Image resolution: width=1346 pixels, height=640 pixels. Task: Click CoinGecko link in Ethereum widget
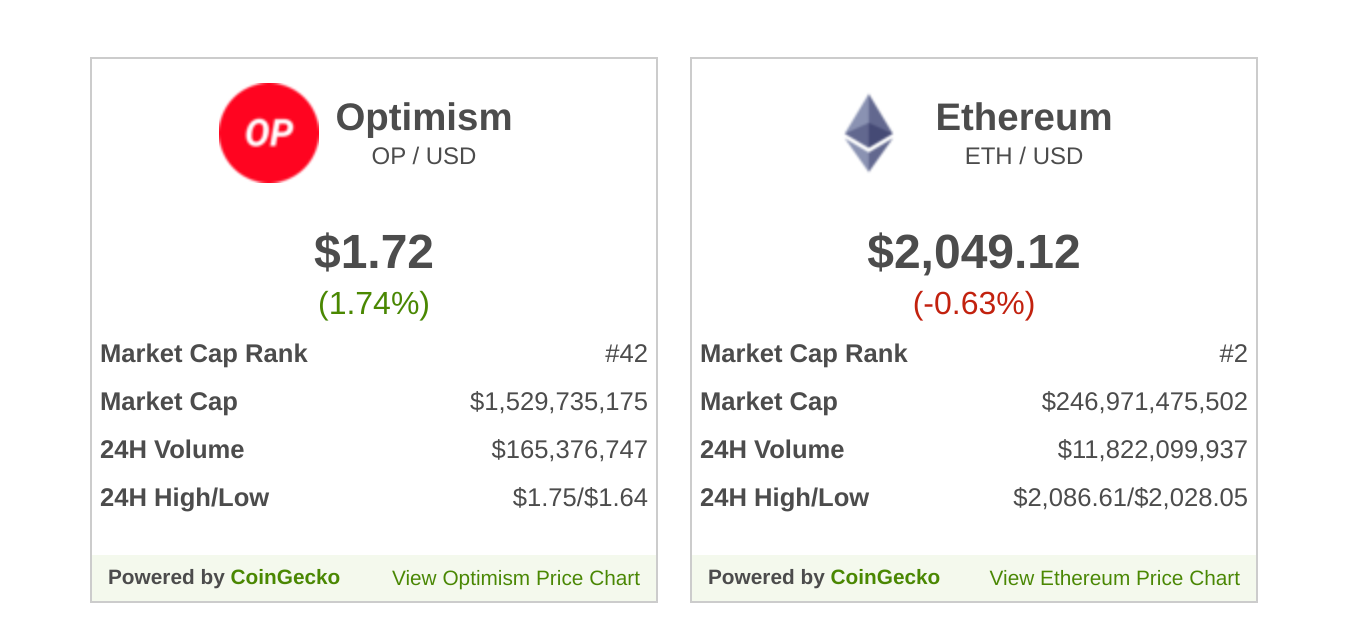(885, 577)
